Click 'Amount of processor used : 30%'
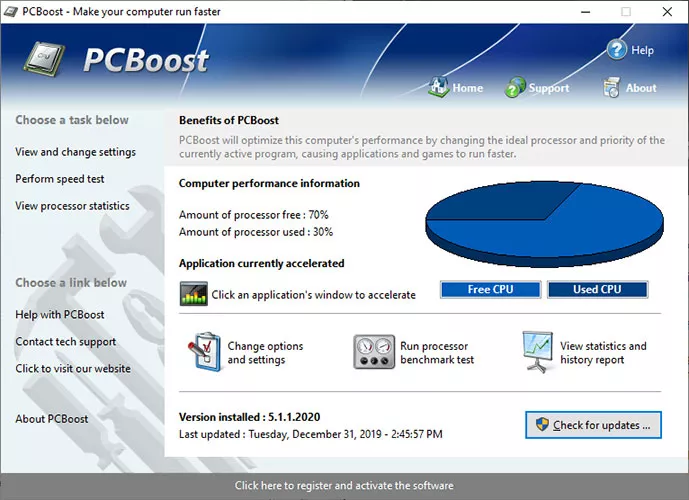The image size is (689, 500). 256,232
